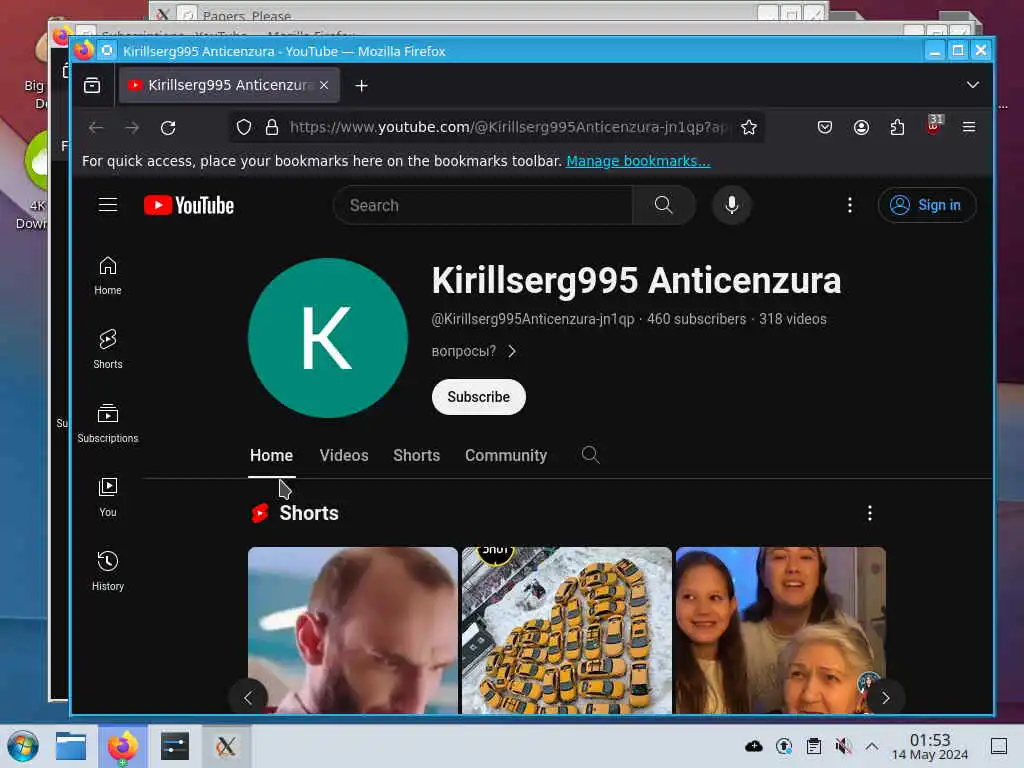Focus the Firefox address bar

click(507, 127)
